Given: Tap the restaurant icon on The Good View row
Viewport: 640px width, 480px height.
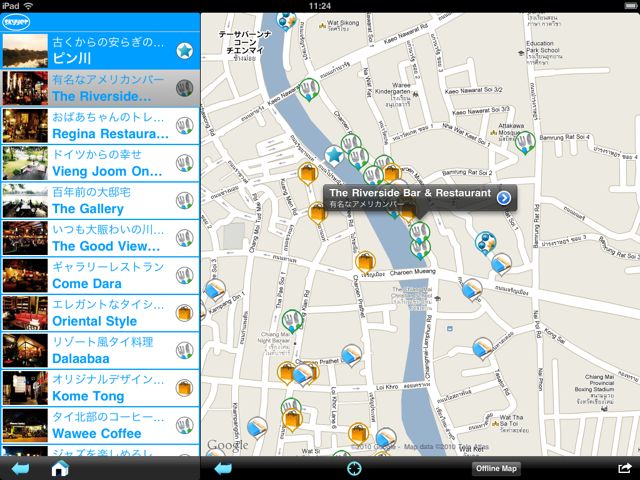Looking at the screenshot, I should click(x=184, y=238).
